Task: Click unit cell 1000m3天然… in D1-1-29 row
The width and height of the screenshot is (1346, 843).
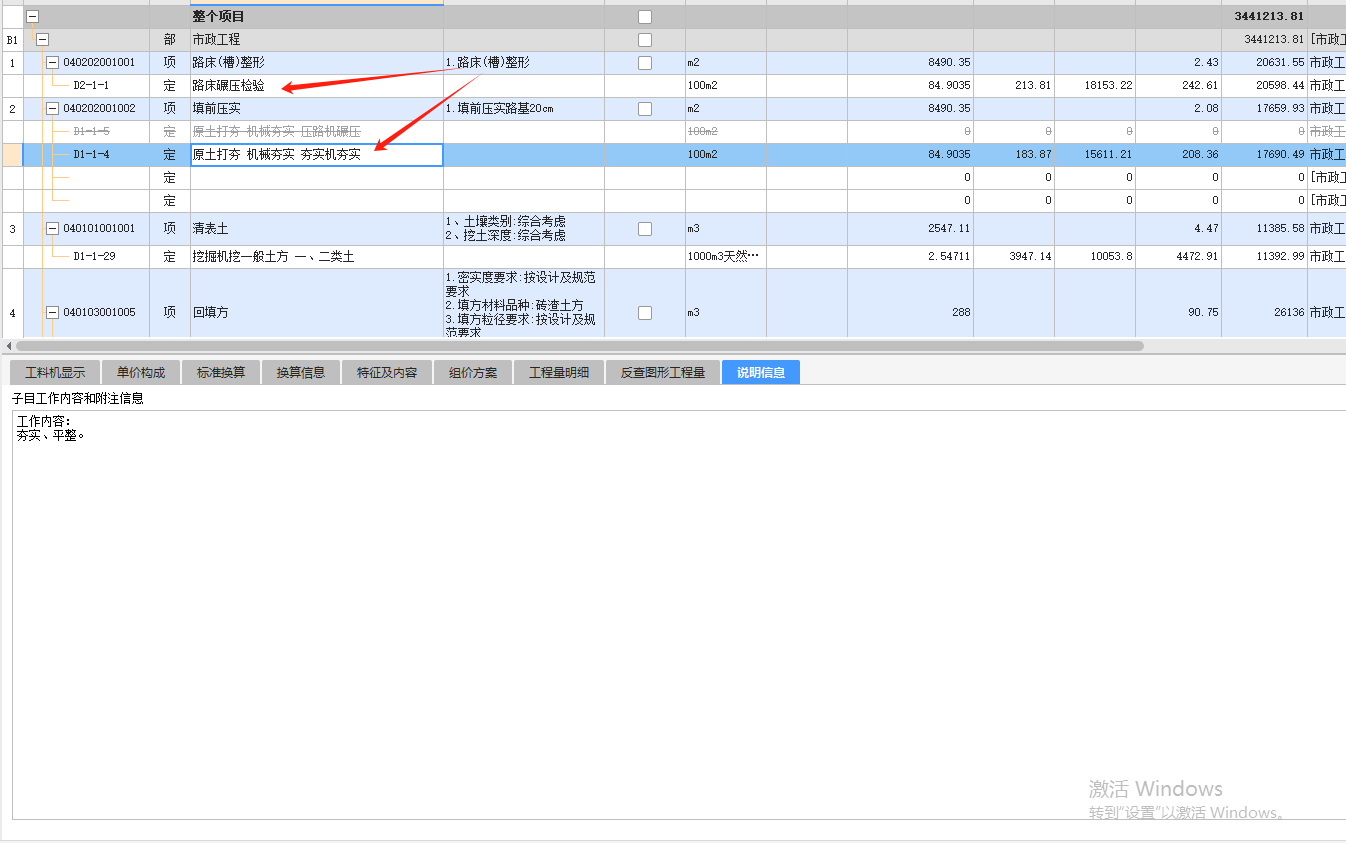Action: [725, 257]
